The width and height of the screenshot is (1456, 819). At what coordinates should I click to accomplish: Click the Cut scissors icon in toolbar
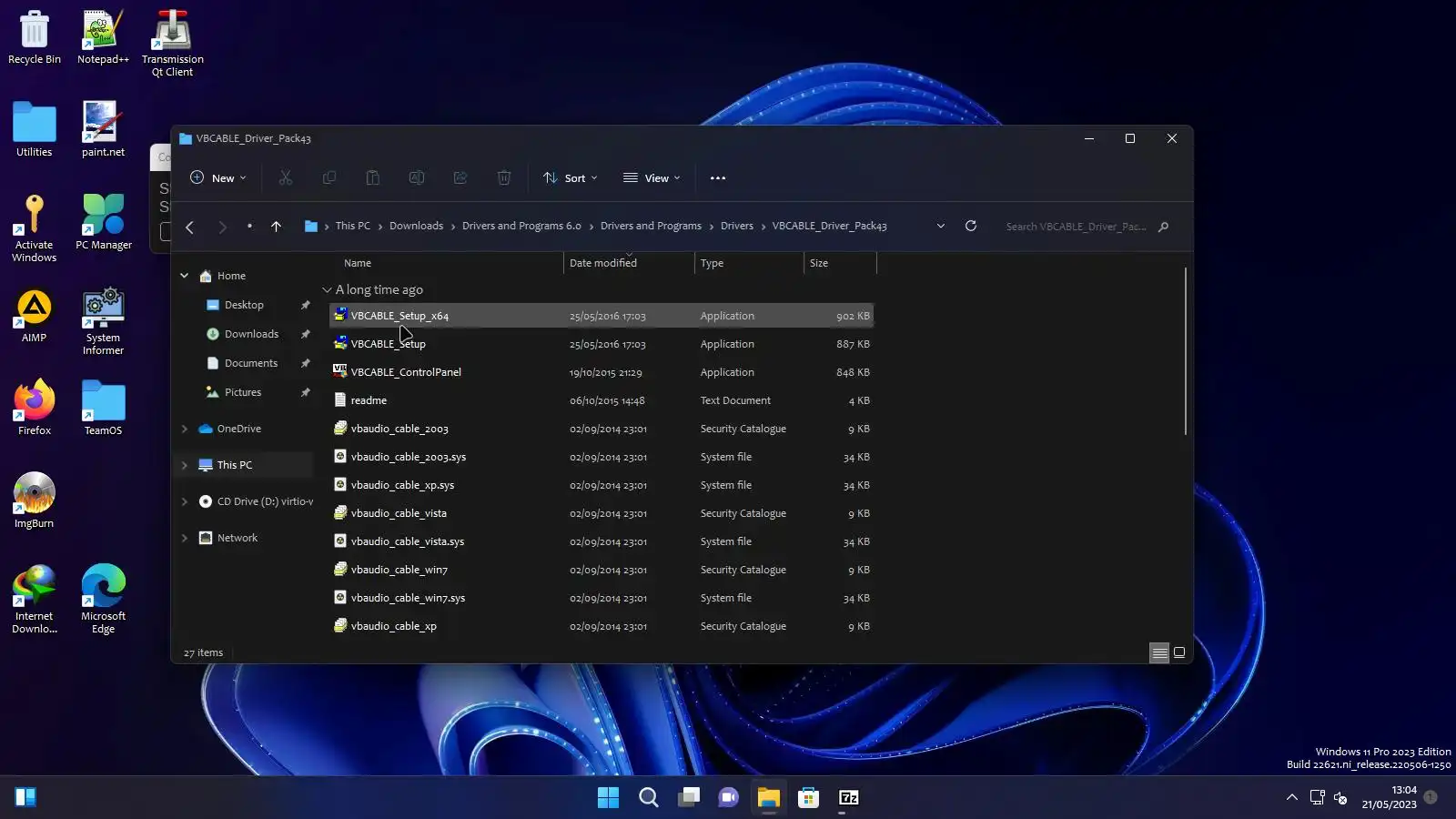[286, 178]
